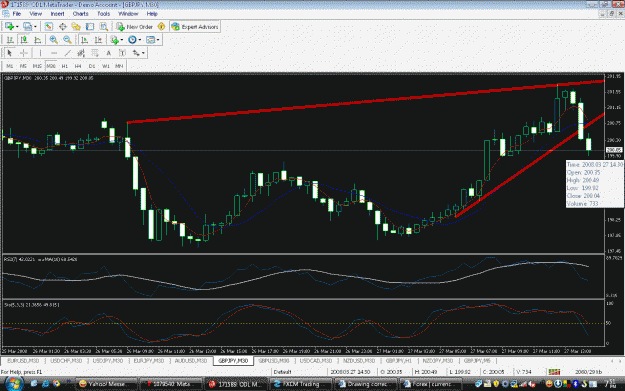Select the Equidistant Channel tool
This screenshot has height=391, width=625.
(x=81, y=53)
